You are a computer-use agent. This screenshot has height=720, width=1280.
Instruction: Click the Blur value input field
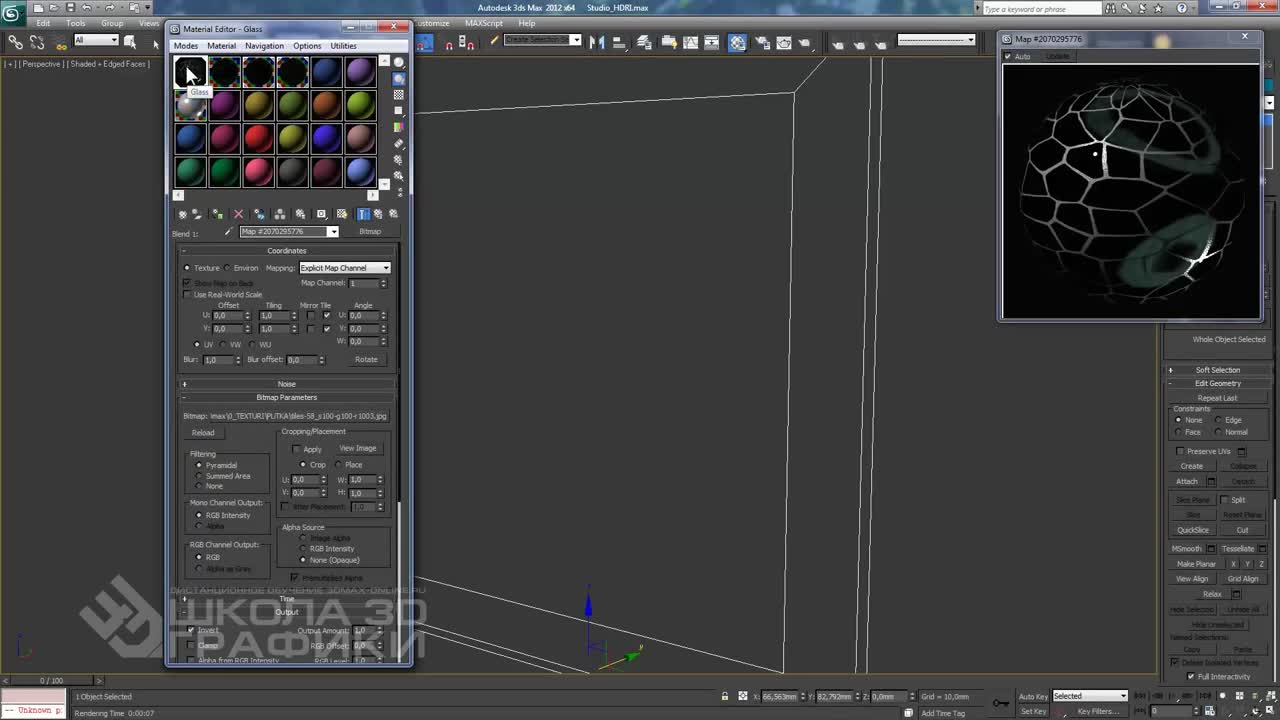217,360
